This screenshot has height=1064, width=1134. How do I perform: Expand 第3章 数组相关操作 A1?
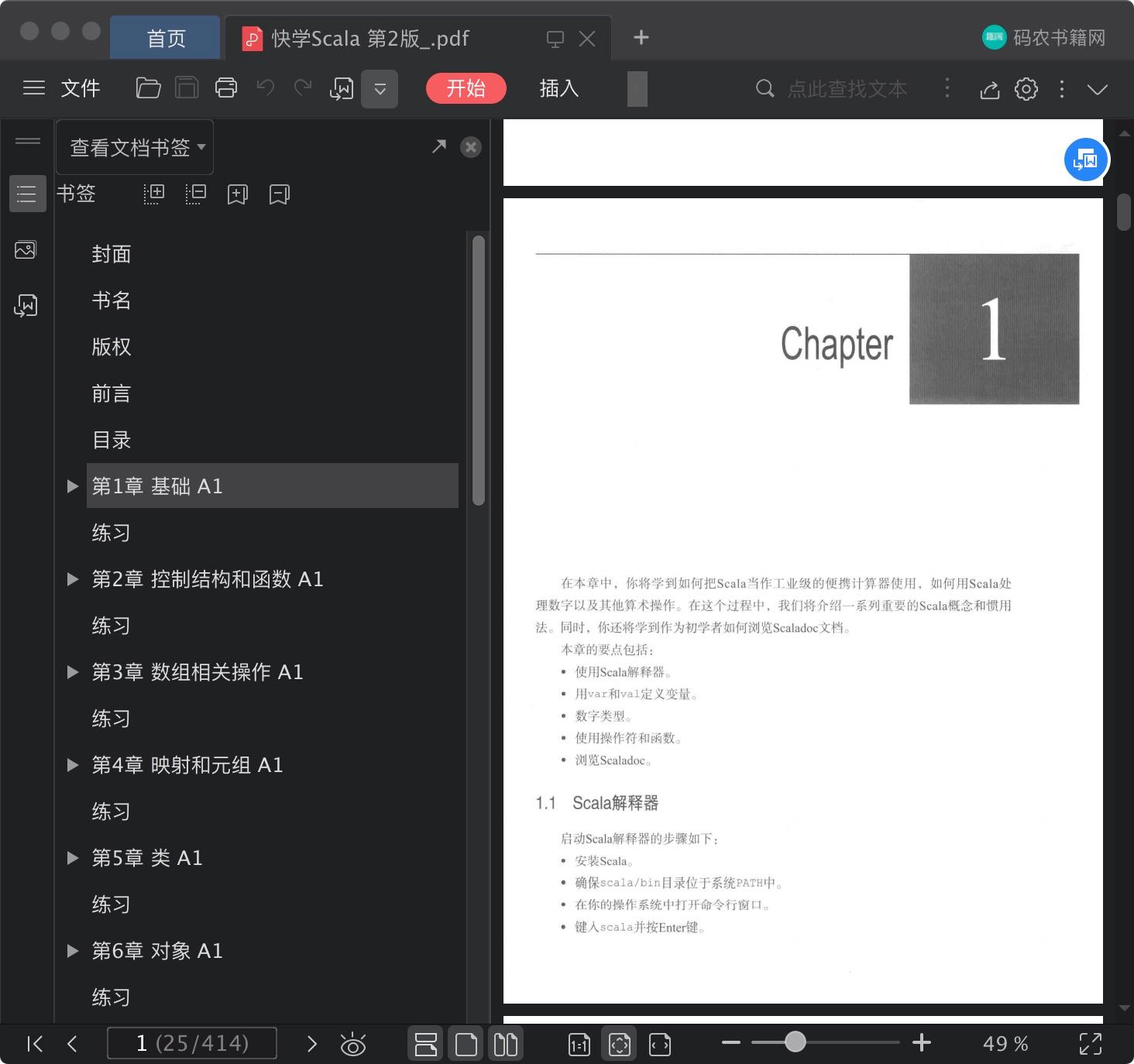tap(73, 672)
